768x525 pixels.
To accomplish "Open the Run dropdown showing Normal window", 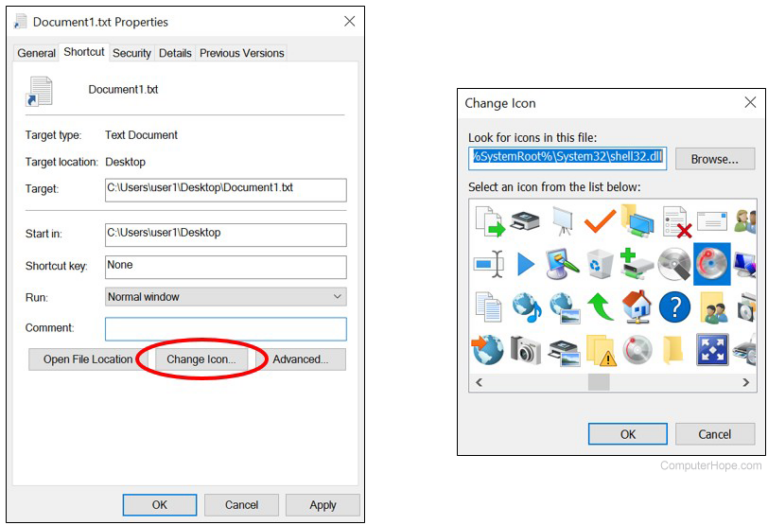I will point(226,297).
